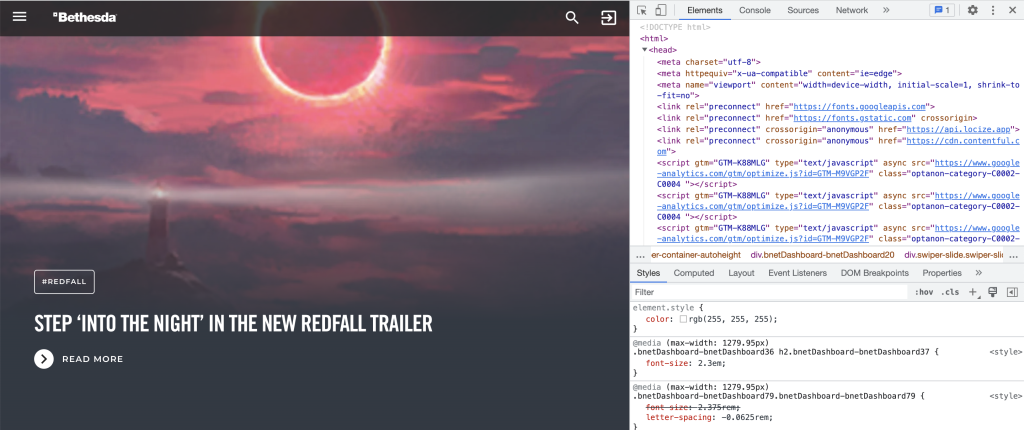Edit the letter-spacing -0.0625rem value

(743, 417)
